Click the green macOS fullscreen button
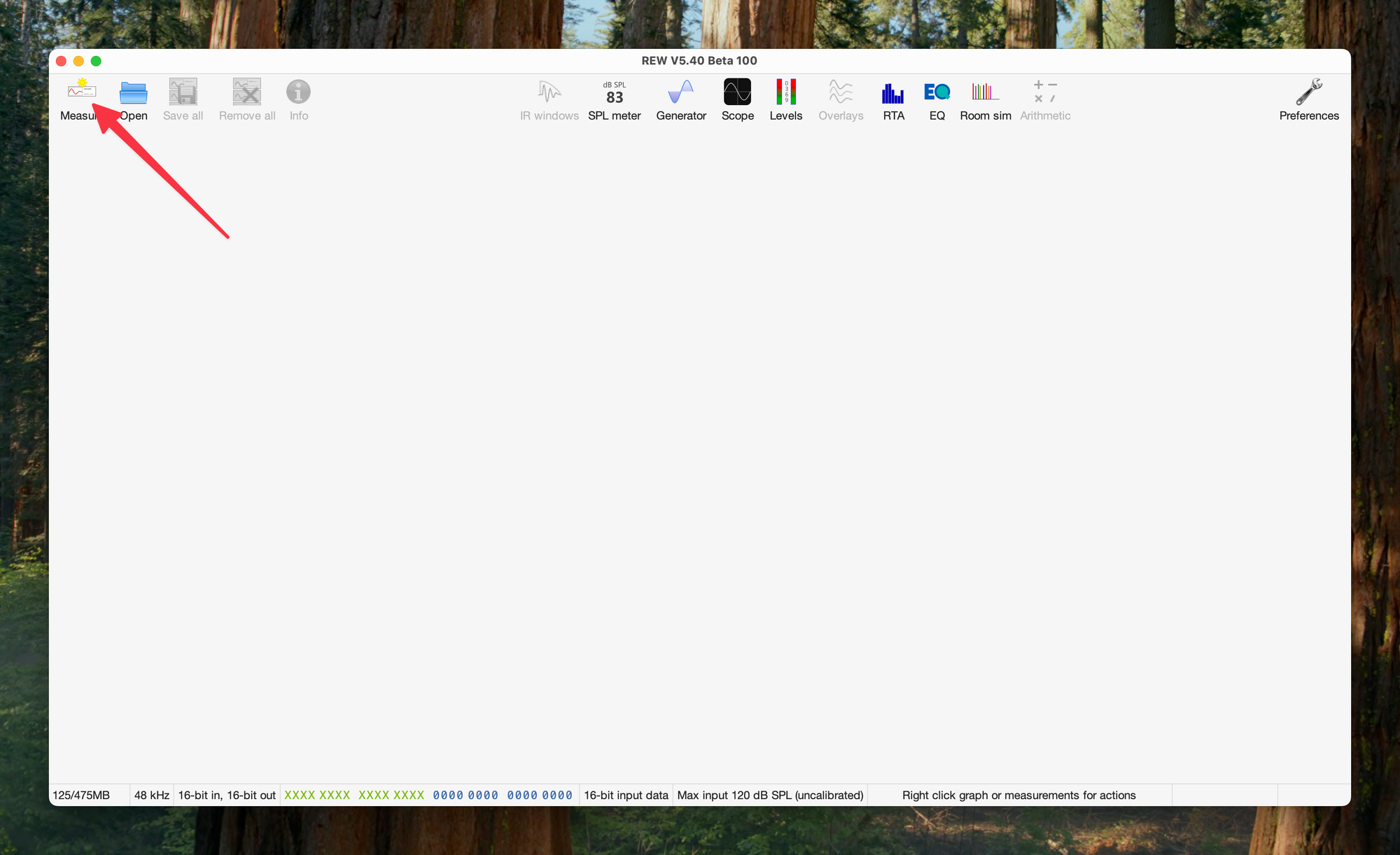 click(x=96, y=61)
